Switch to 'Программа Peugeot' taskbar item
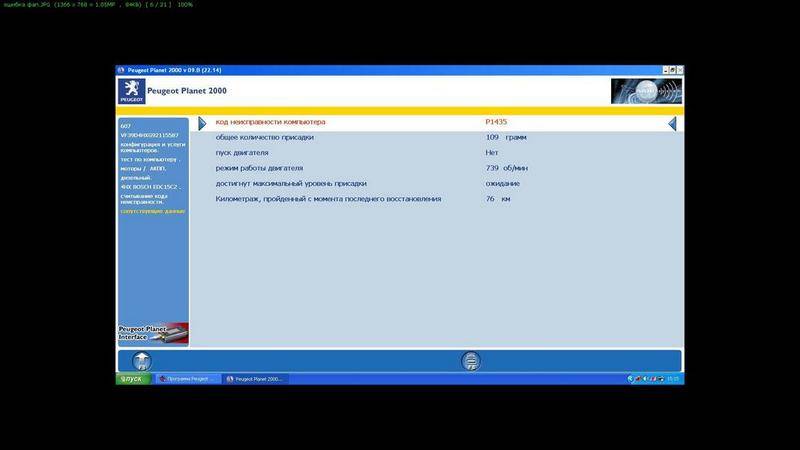This screenshot has height=450, width=800. pos(186,379)
